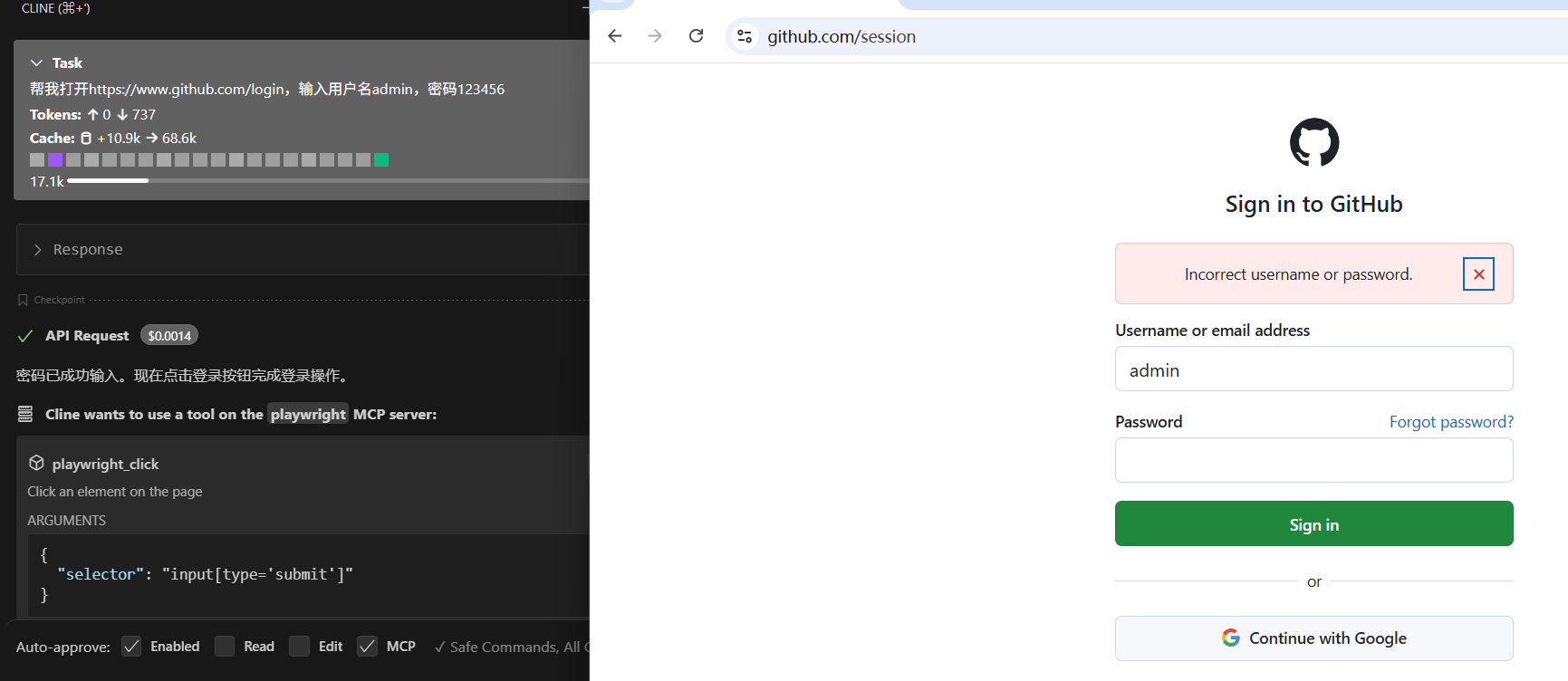Click the Username or email address field

pos(1314,369)
